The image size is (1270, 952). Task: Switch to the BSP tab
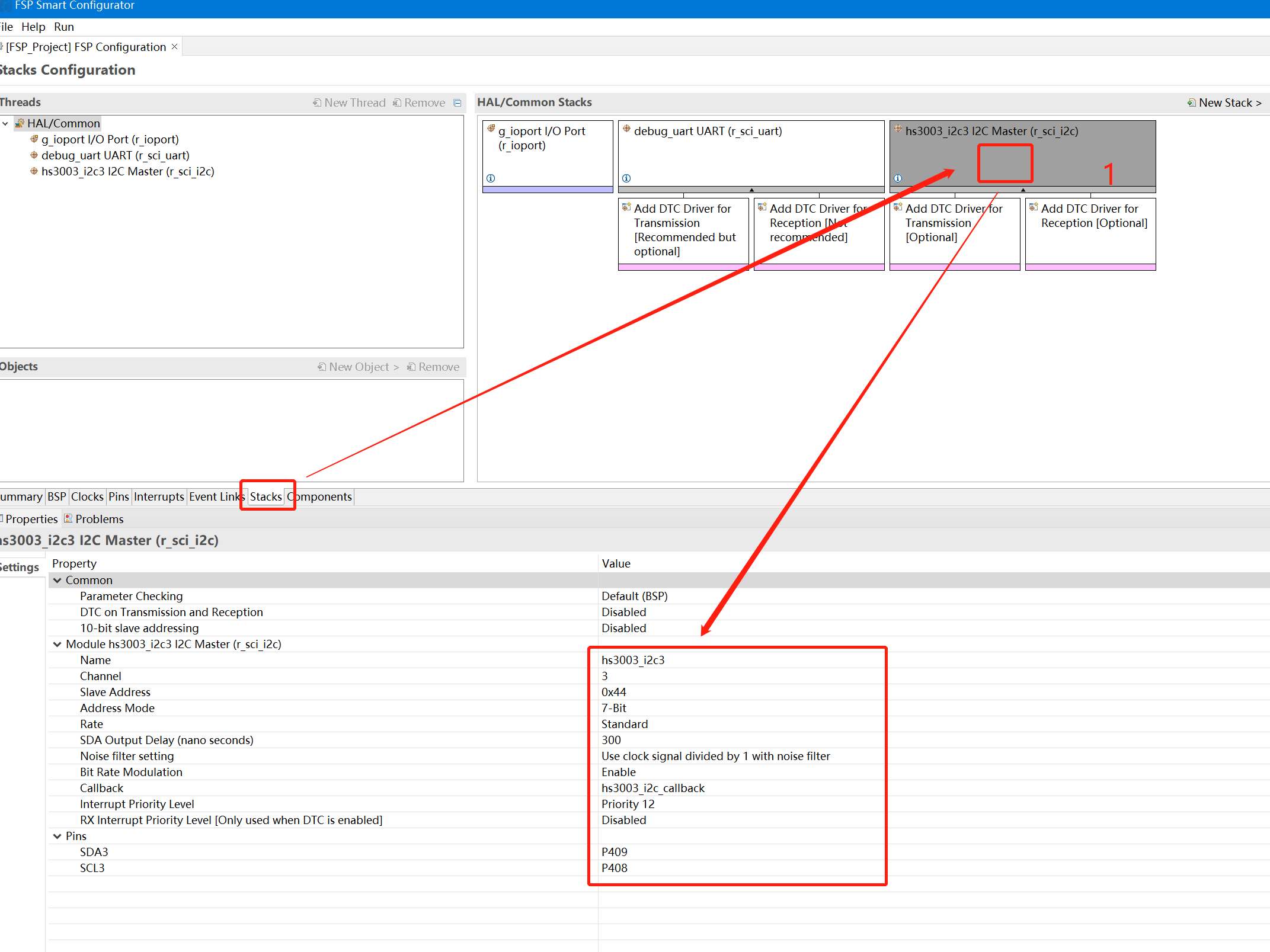click(57, 496)
